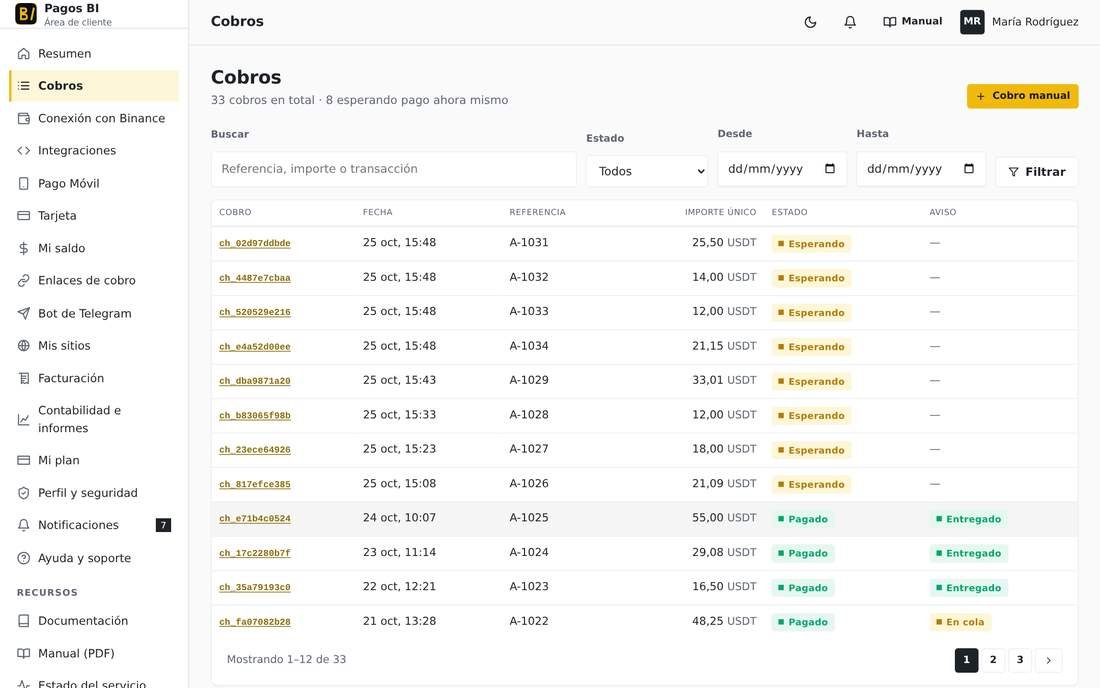Open Tarjeta section
The height and width of the screenshot is (688, 1100).
click(x=94, y=215)
